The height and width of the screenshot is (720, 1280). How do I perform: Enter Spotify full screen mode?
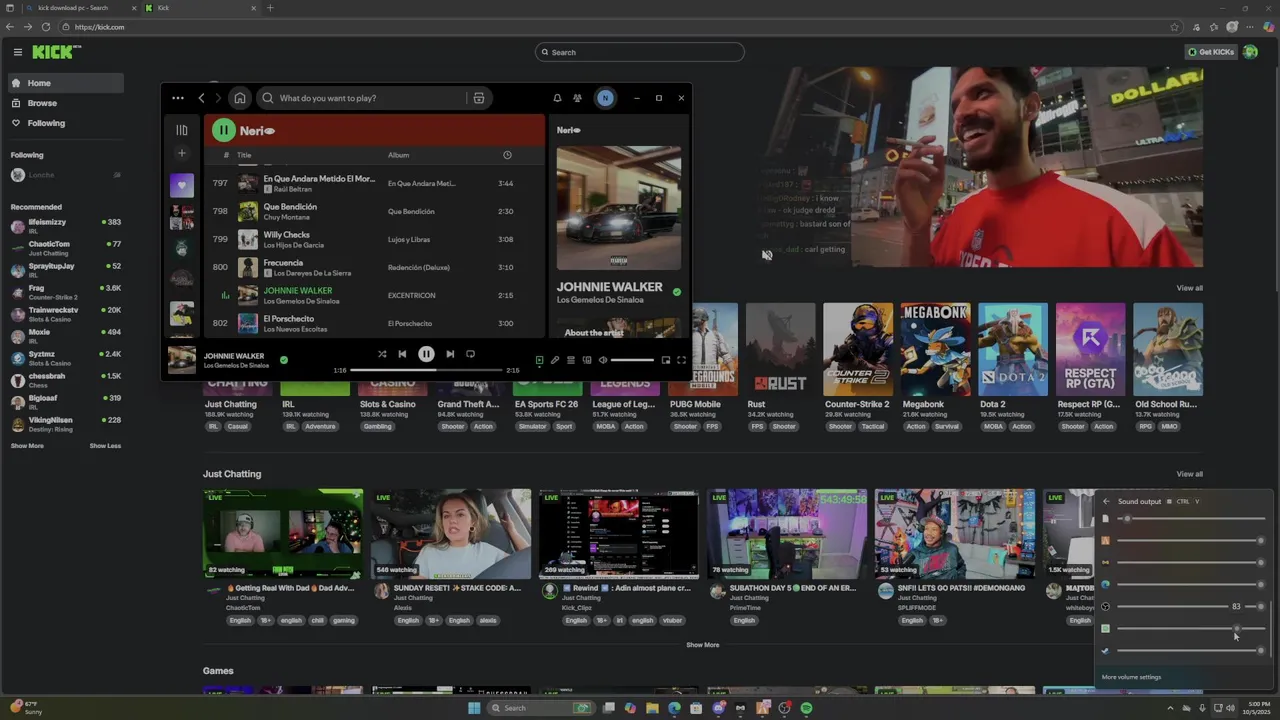click(x=681, y=360)
